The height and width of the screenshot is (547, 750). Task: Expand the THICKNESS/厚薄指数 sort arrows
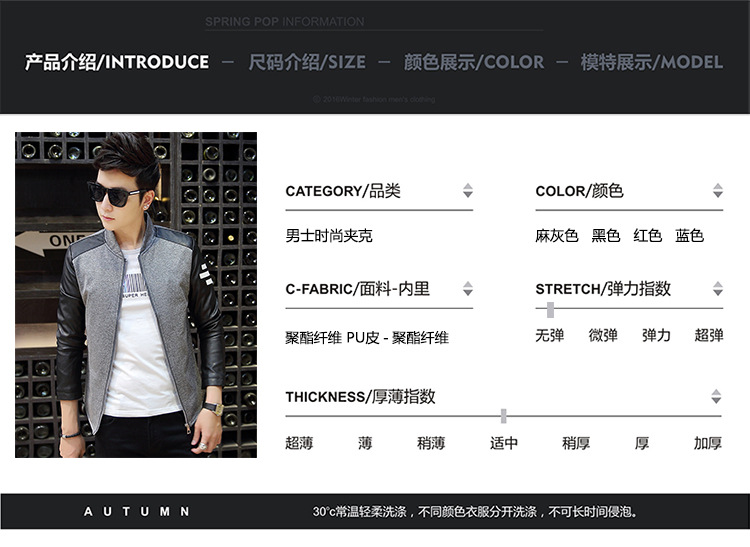[716, 396]
